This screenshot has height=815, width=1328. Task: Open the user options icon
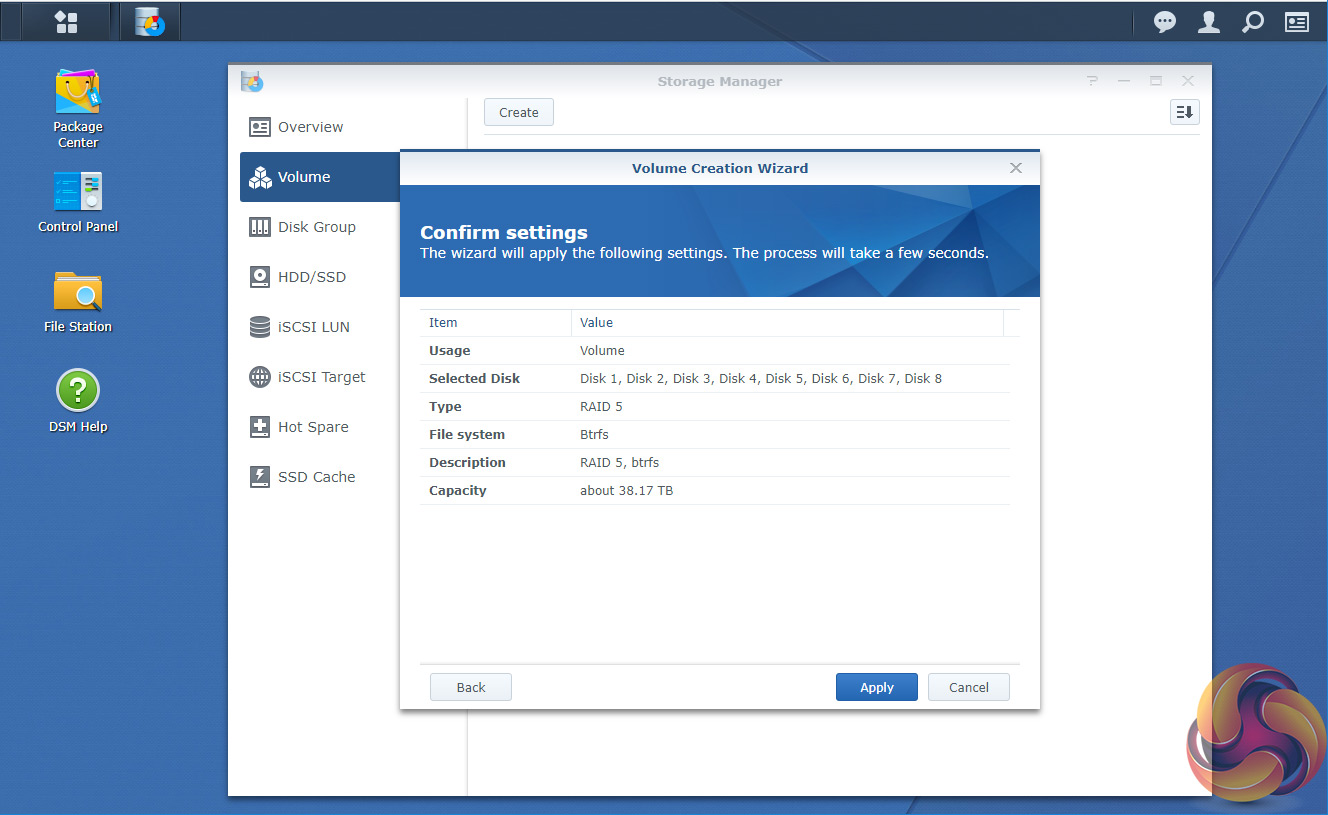tap(1209, 22)
